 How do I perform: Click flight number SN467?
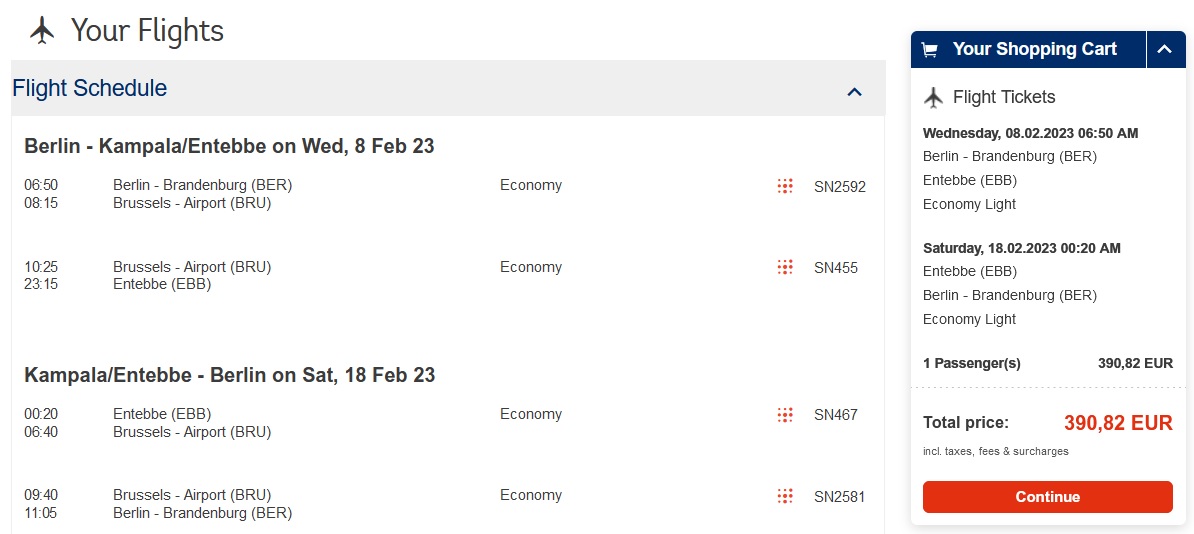835,415
